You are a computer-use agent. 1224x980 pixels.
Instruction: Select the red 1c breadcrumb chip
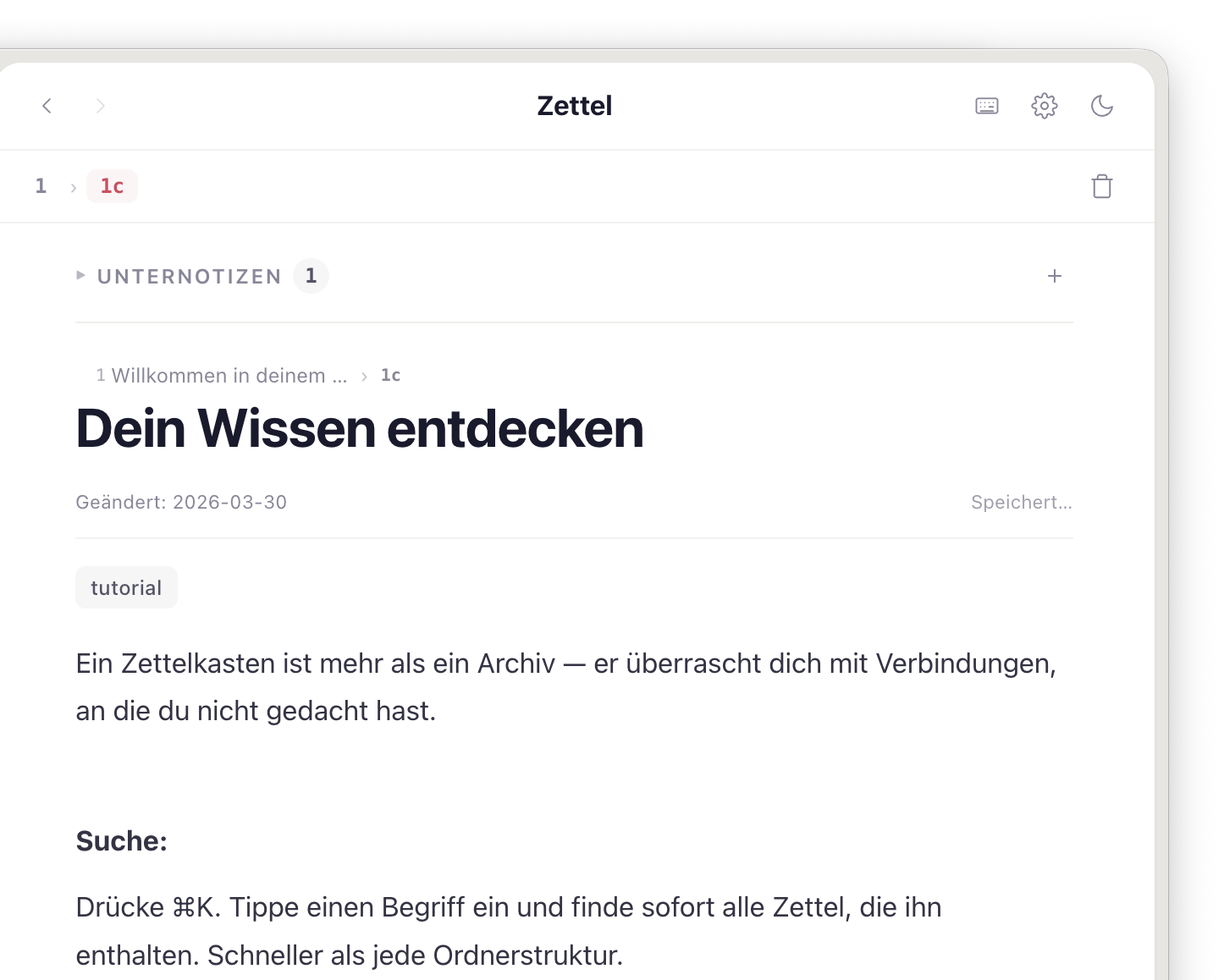click(113, 186)
